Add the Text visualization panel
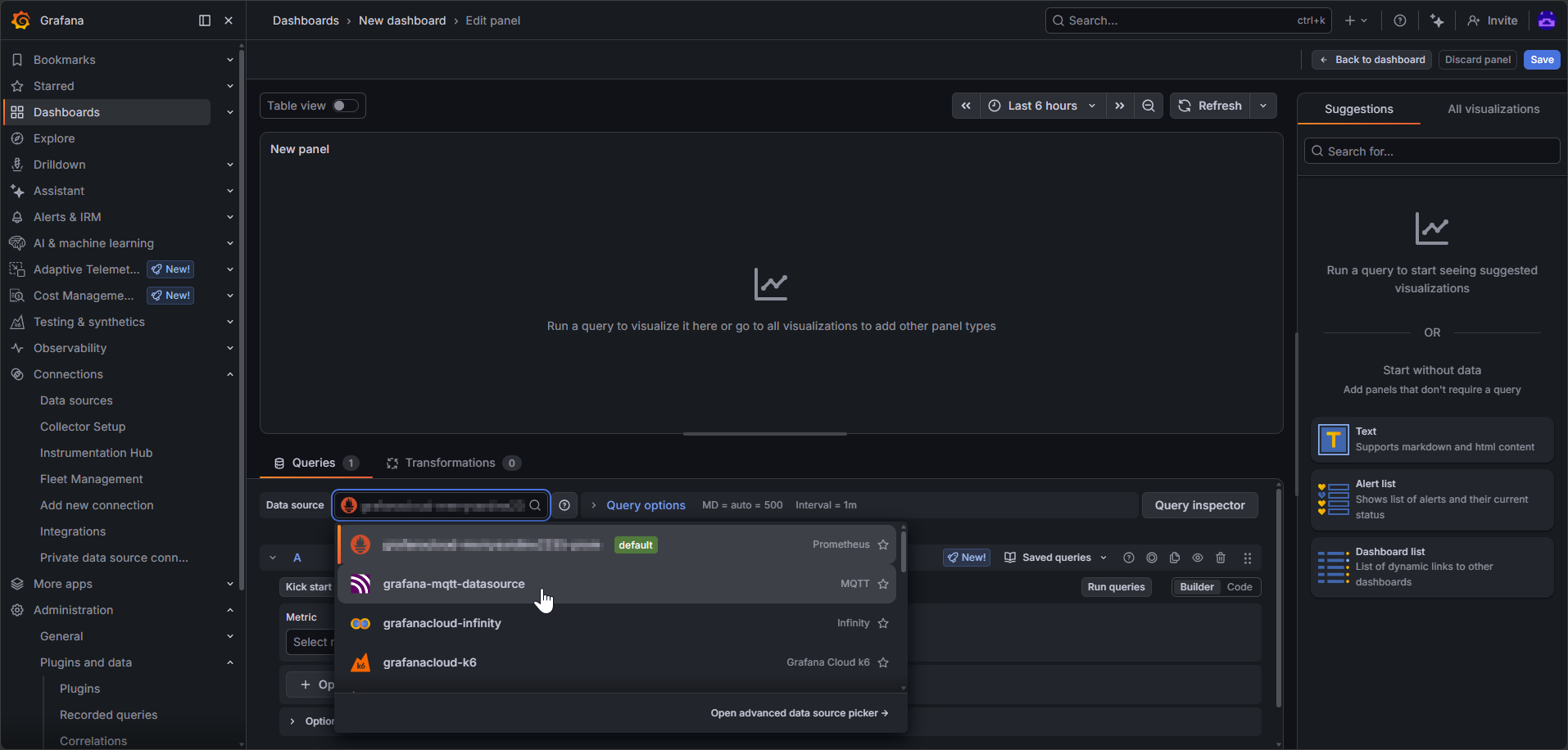The image size is (1568, 750). [x=1432, y=440]
